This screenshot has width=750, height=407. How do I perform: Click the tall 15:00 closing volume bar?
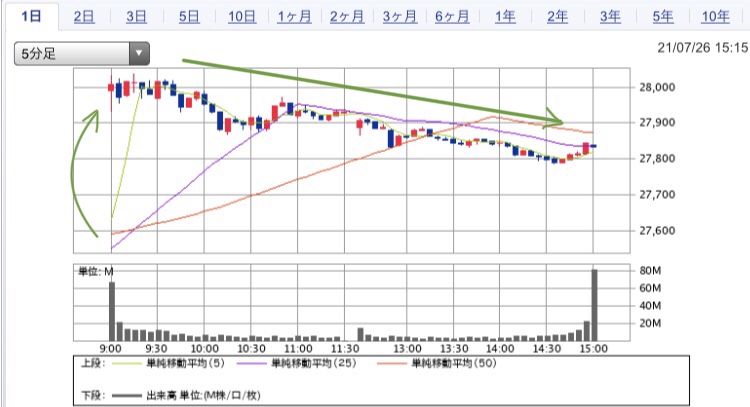[x=595, y=305]
